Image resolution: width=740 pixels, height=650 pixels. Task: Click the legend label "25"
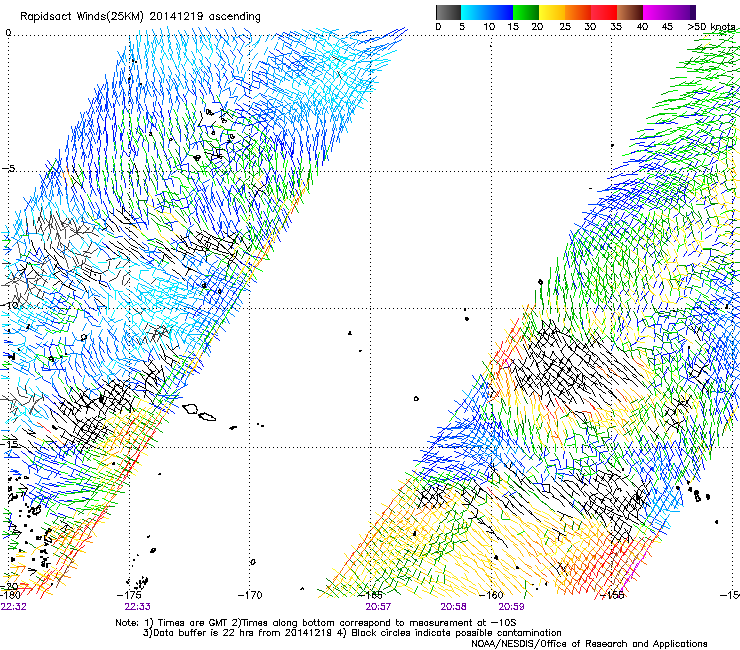pyautogui.click(x=565, y=27)
